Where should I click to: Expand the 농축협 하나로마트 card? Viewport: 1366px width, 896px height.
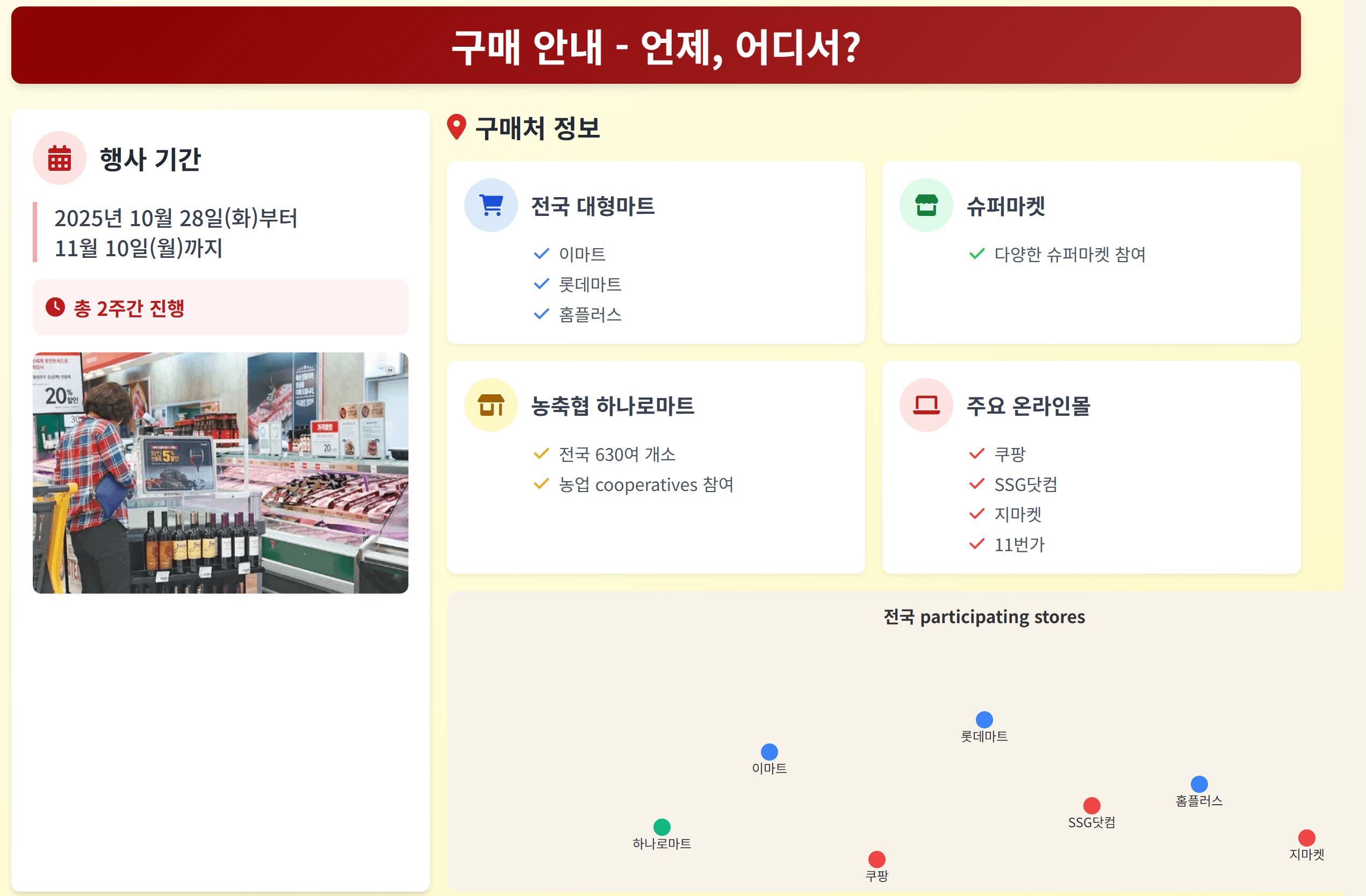[x=656, y=466]
